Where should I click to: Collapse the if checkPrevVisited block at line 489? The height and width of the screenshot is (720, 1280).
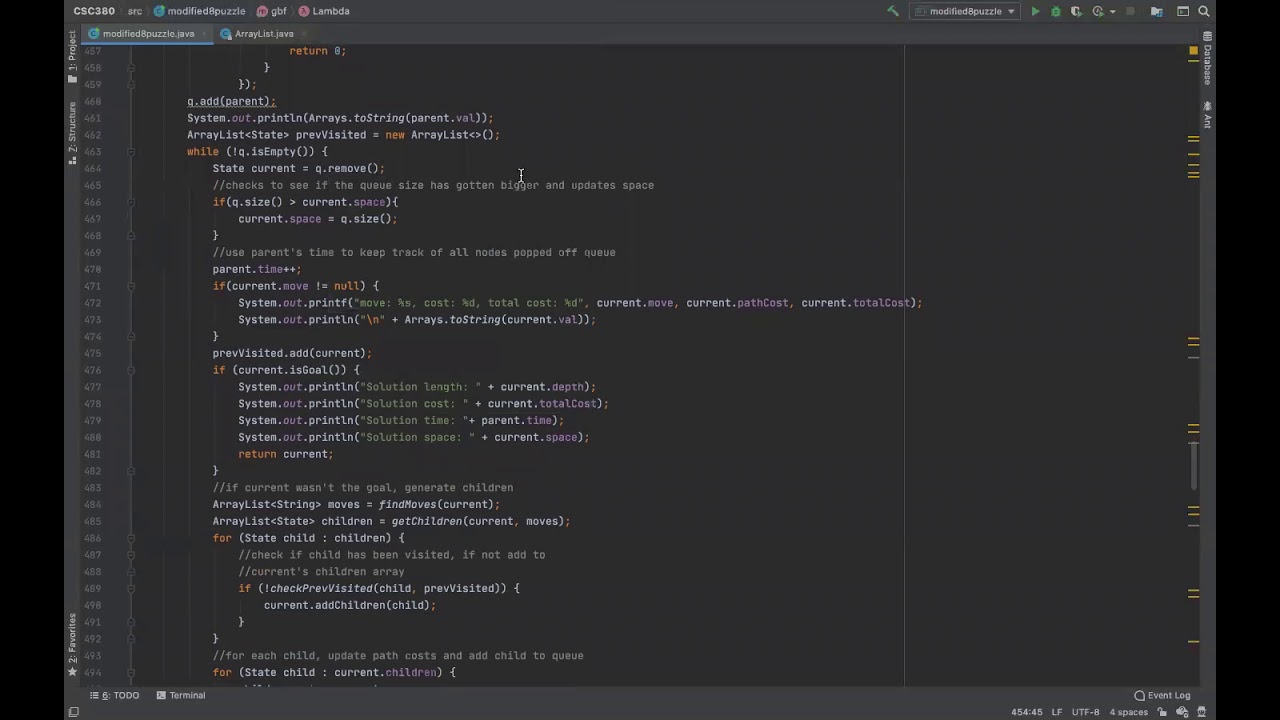(x=132, y=588)
